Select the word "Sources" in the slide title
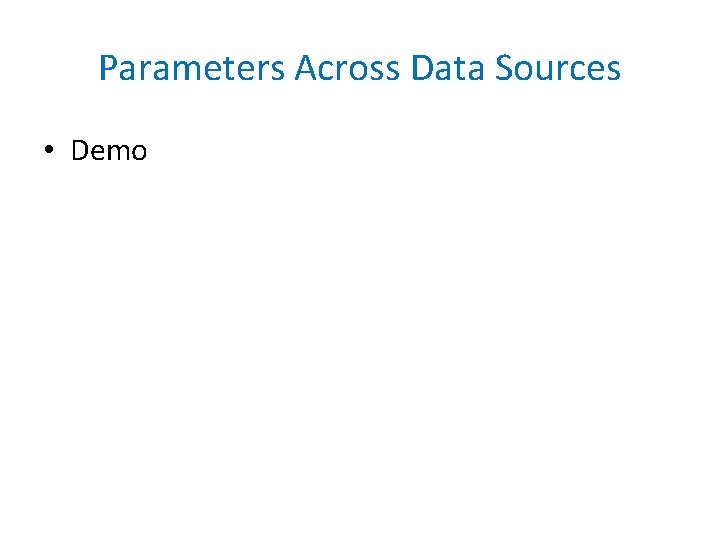 [x=557, y=68]
